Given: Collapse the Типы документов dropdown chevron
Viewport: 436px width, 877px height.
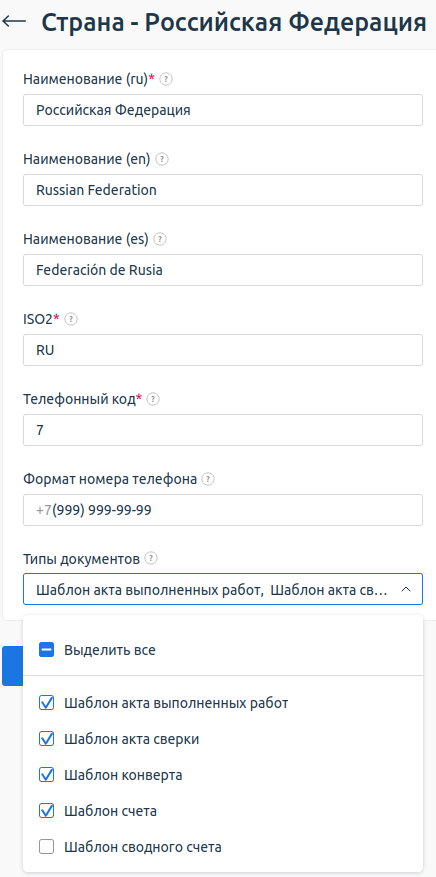Looking at the screenshot, I should point(406,590).
